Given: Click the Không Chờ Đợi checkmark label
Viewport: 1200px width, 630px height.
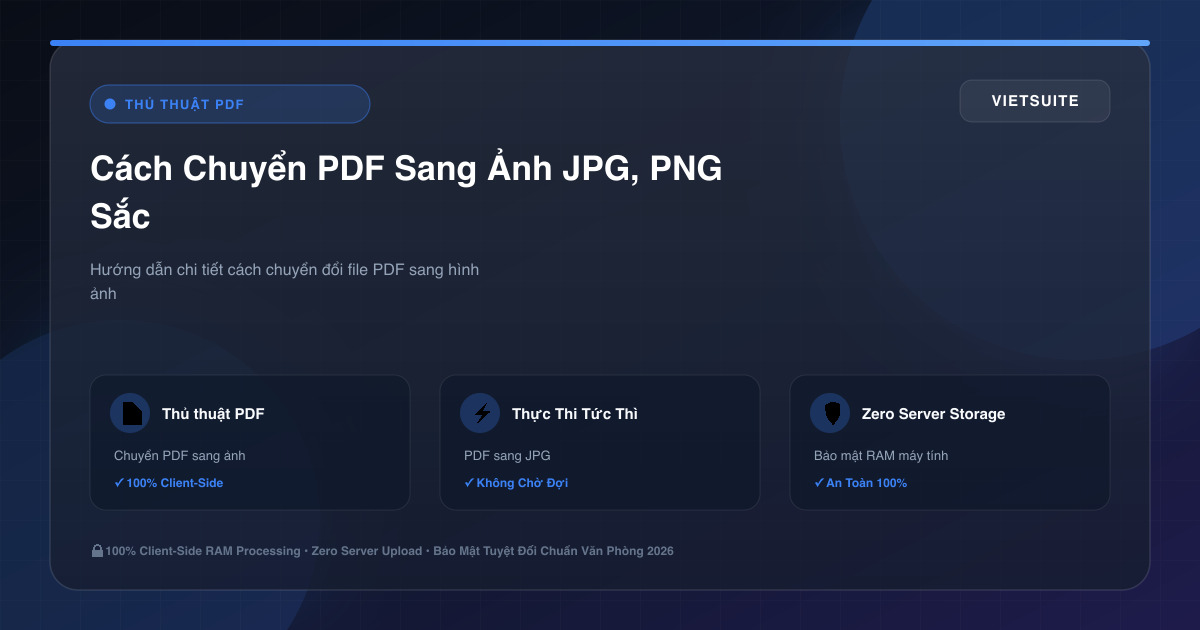Looking at the screenshot, I should [516, 483].
